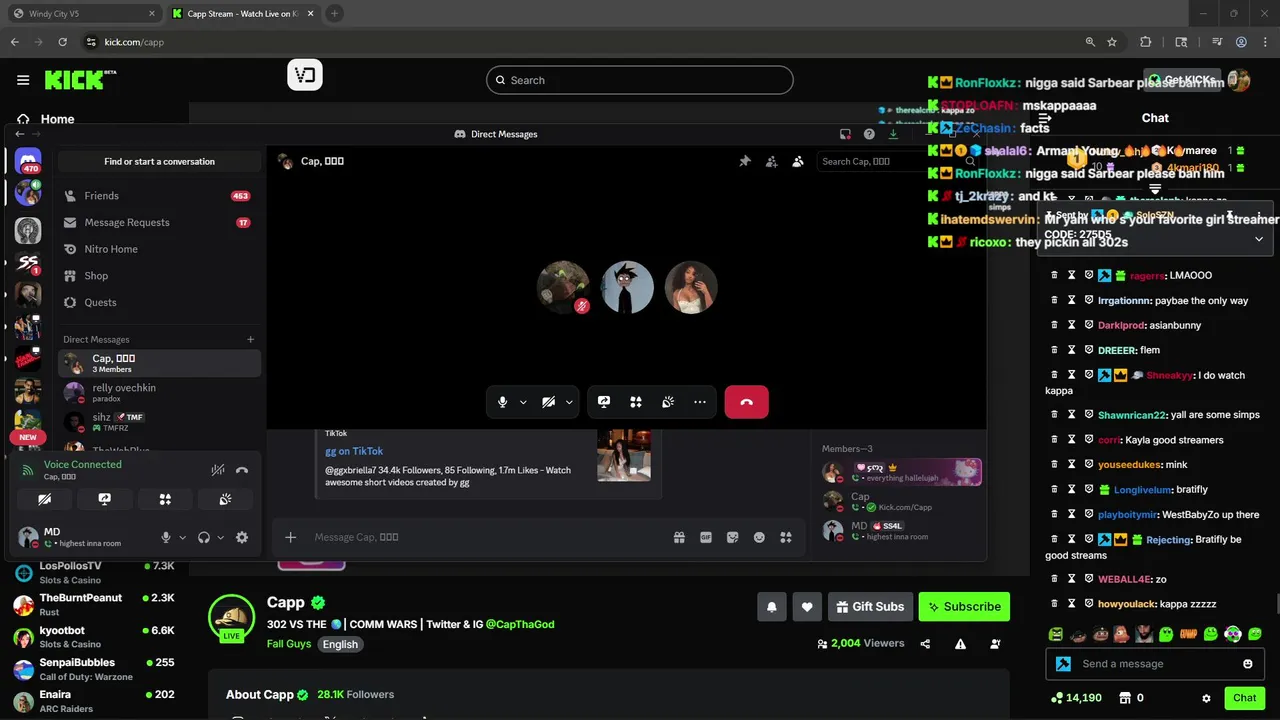This screenshot has width=1280, height=720.
Task: Send a gift in Discord message bar
Action: point(679,537)
